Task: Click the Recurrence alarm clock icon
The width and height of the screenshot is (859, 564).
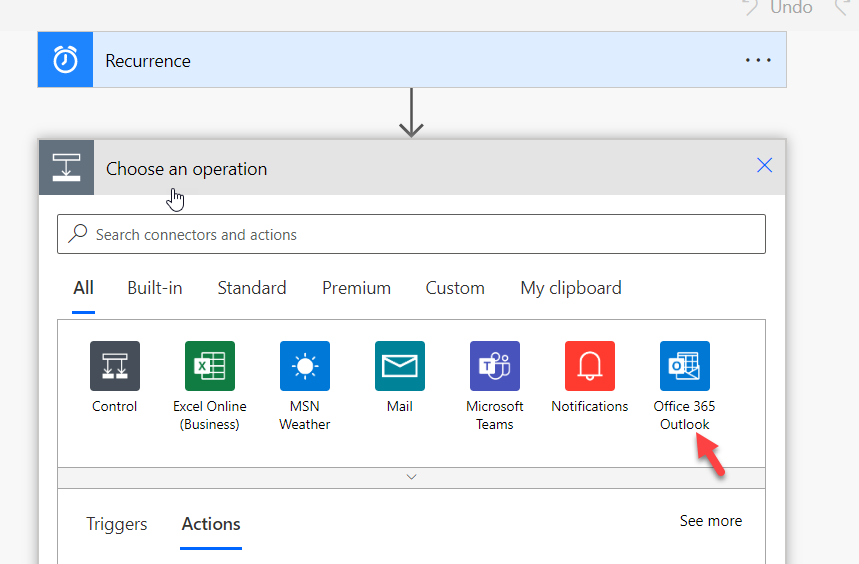Action: pos(65,60)
